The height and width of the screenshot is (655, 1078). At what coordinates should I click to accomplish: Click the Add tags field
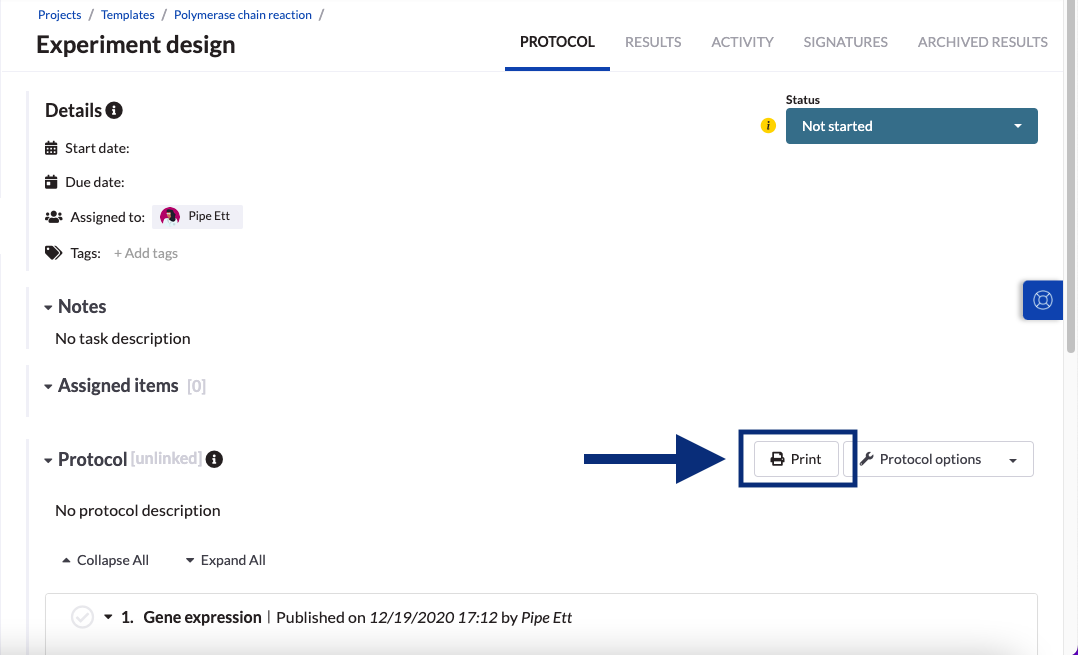146,253
